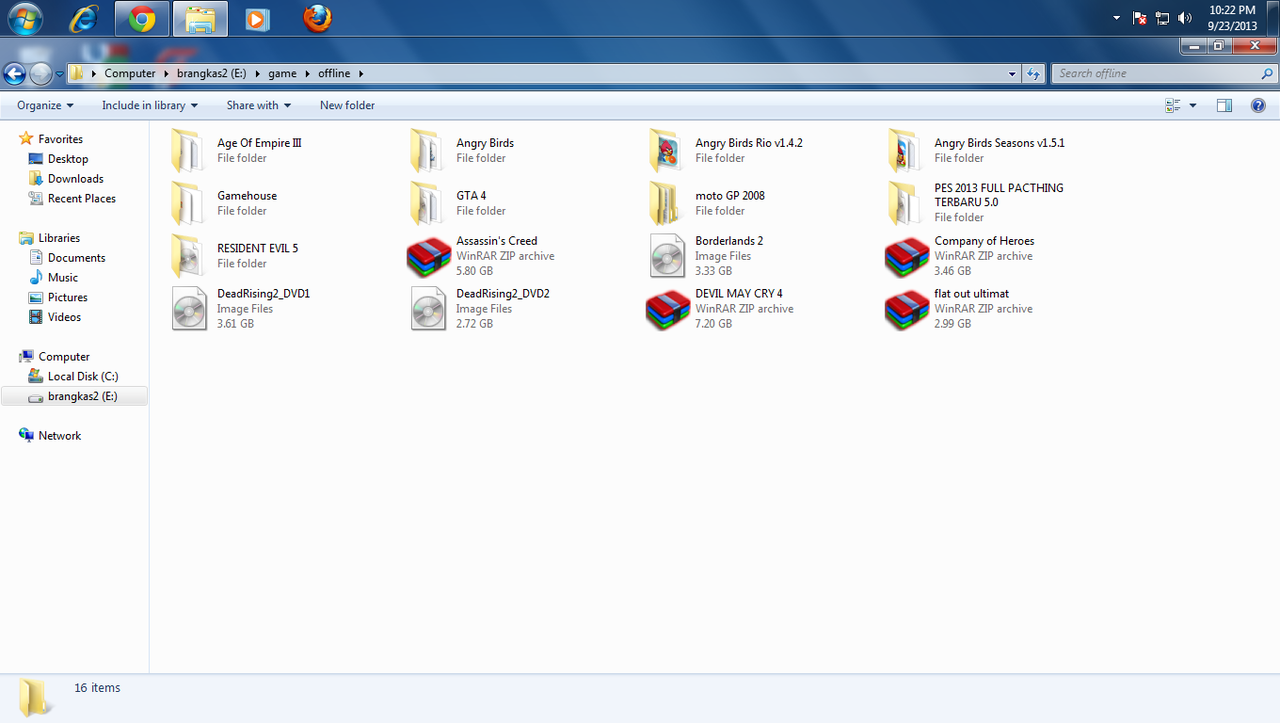Screen dimensions: 1280x723
Task: Select the DeadRising2_DVD2 disc image icon
Action: click(428, 309)
